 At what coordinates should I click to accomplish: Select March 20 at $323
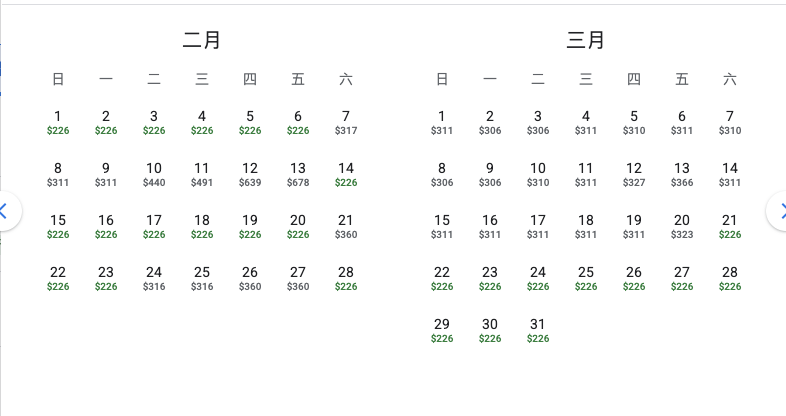pyautogui.click(x=682, y=226)
